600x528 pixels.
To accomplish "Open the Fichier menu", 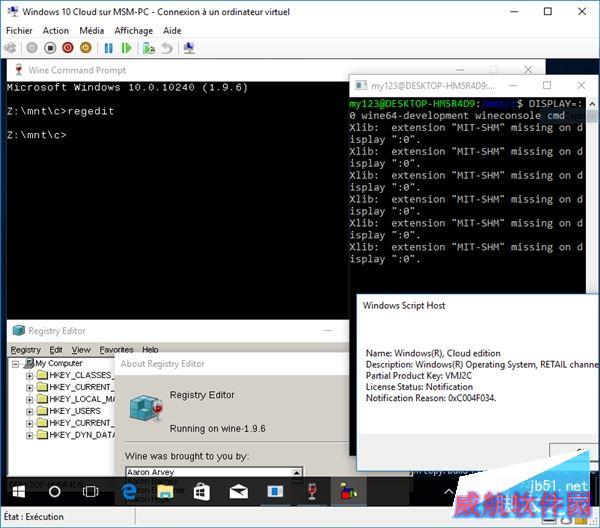I will coord(19,31).
